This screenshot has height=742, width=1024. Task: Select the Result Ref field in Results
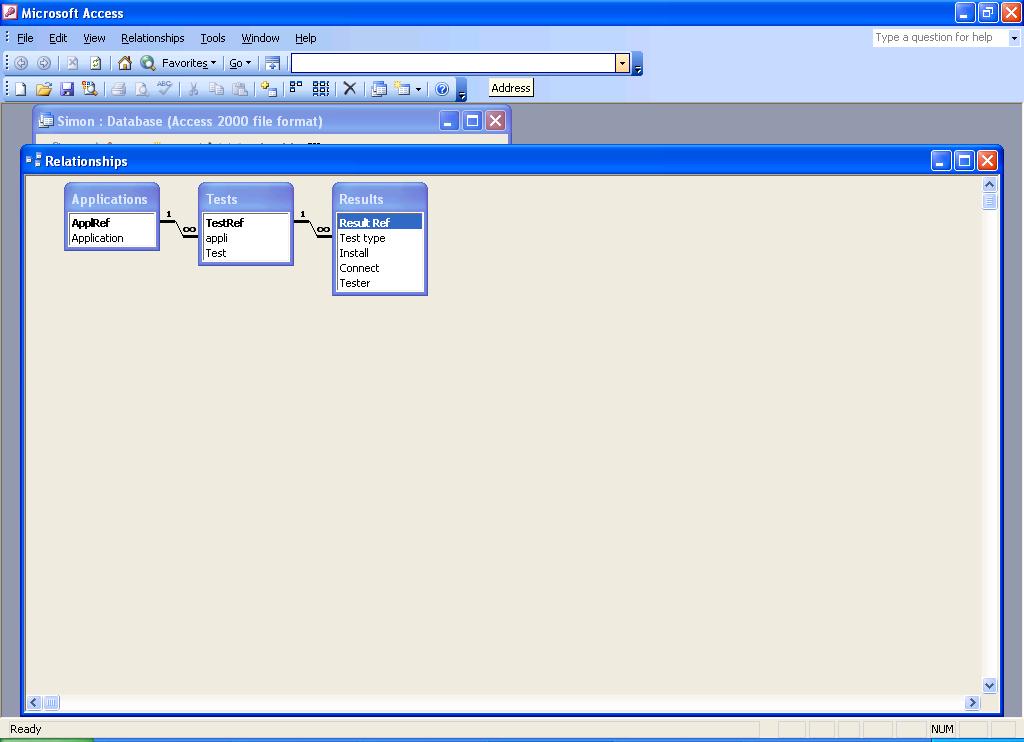pos(379,223)
